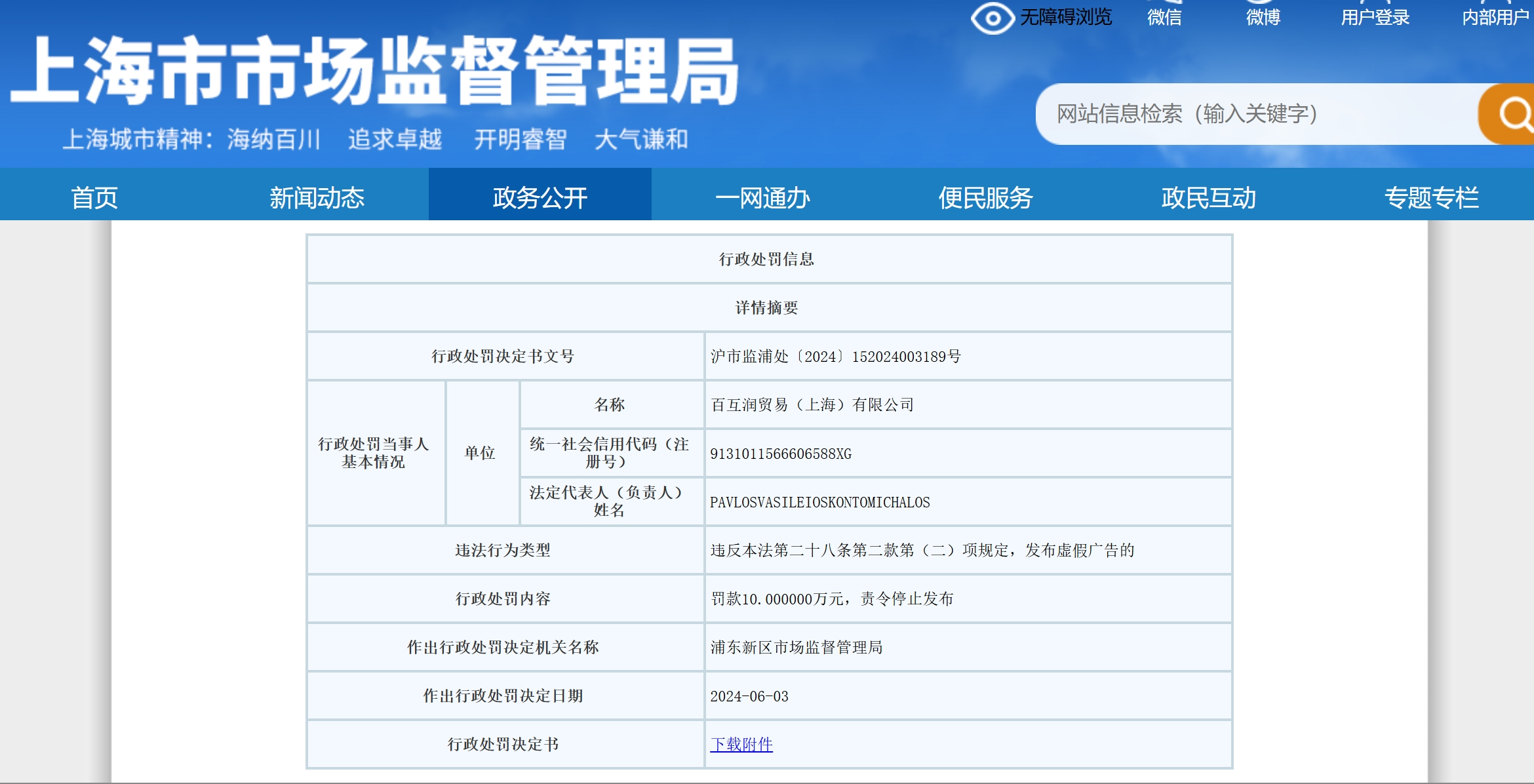Open the 新闻动态 navigation menu
1534x784 pixels.
click(317, 197)
